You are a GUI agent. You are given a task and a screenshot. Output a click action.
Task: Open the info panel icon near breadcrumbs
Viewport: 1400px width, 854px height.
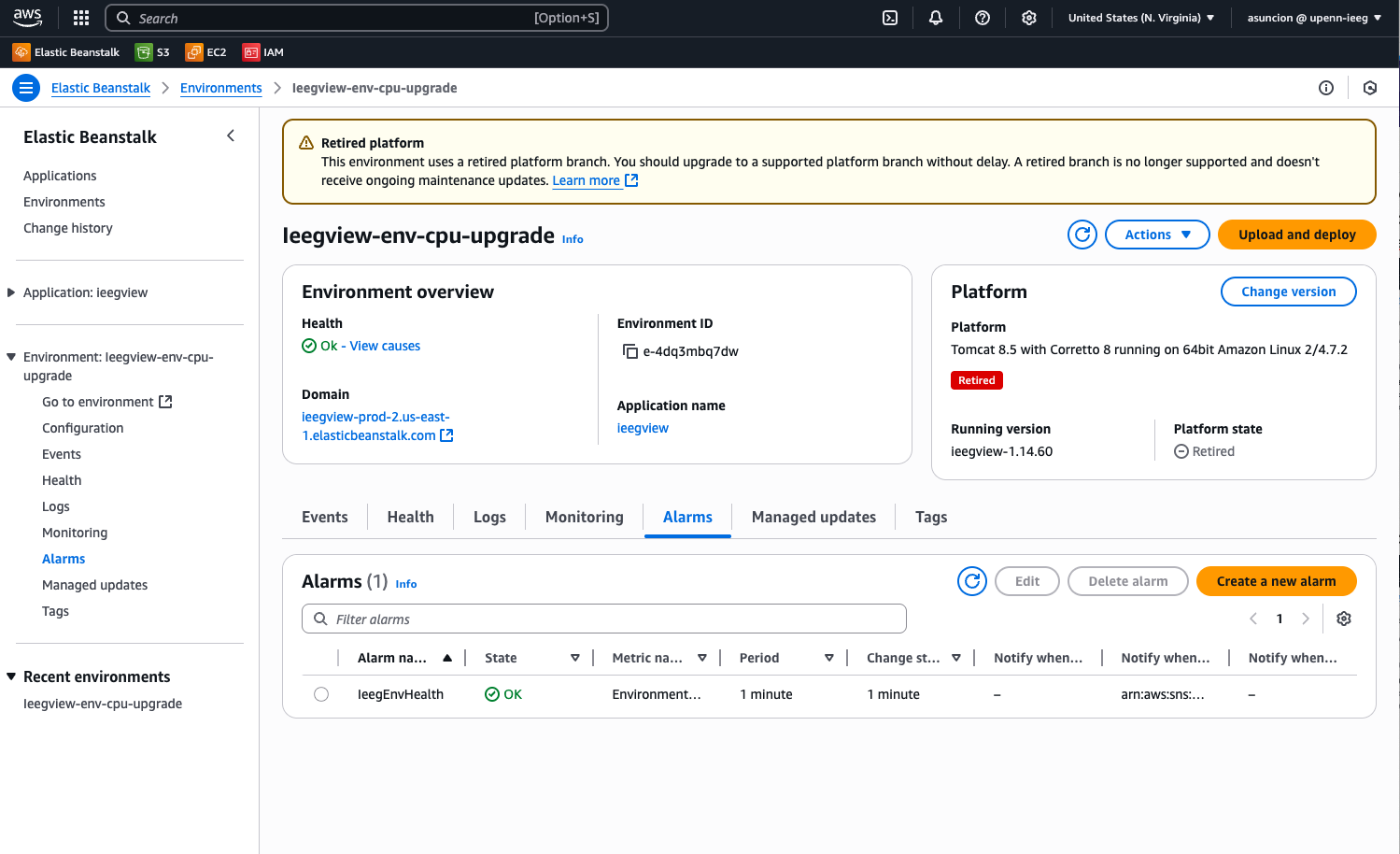[x=1325, y=88]
